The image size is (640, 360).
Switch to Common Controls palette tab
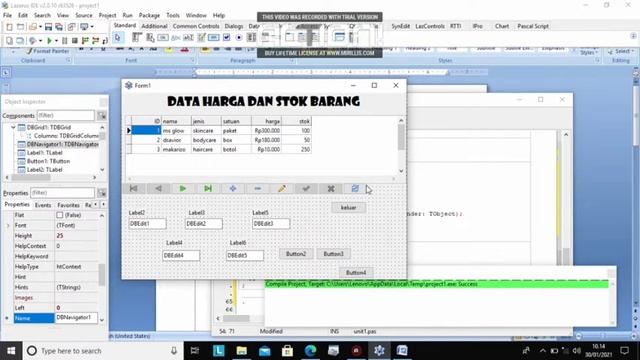[196, 26]
